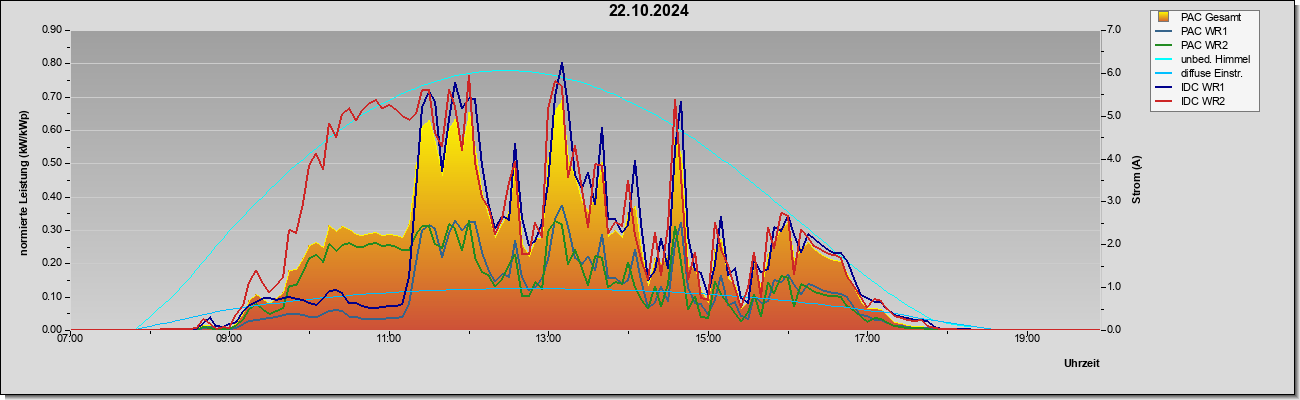This screenshot has width=1300, height=400.
Task: Click the 1.0 right axis value
Action: [x=1114, y=287]
